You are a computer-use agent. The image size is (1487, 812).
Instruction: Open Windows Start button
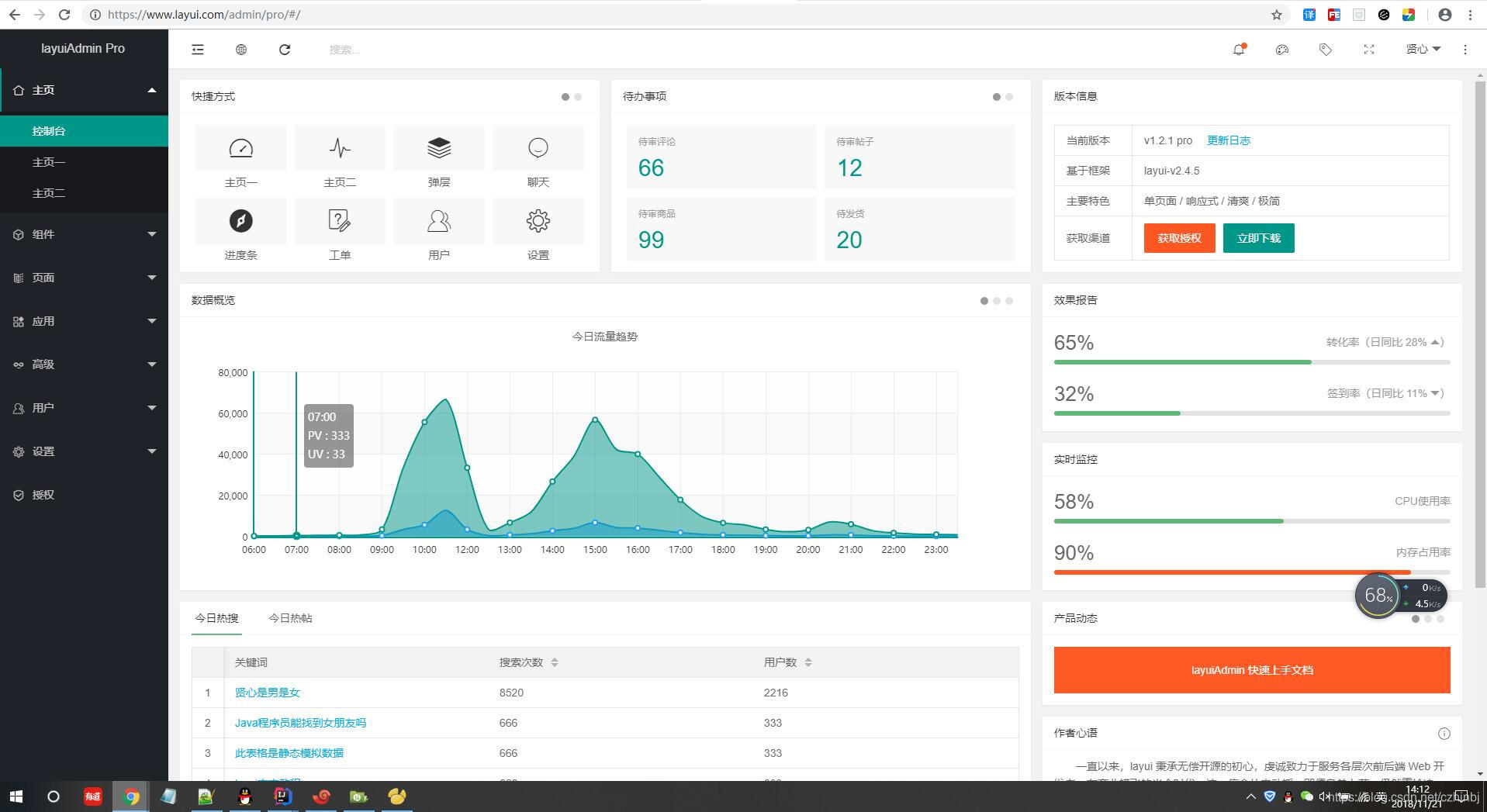[x=16, y=796]
